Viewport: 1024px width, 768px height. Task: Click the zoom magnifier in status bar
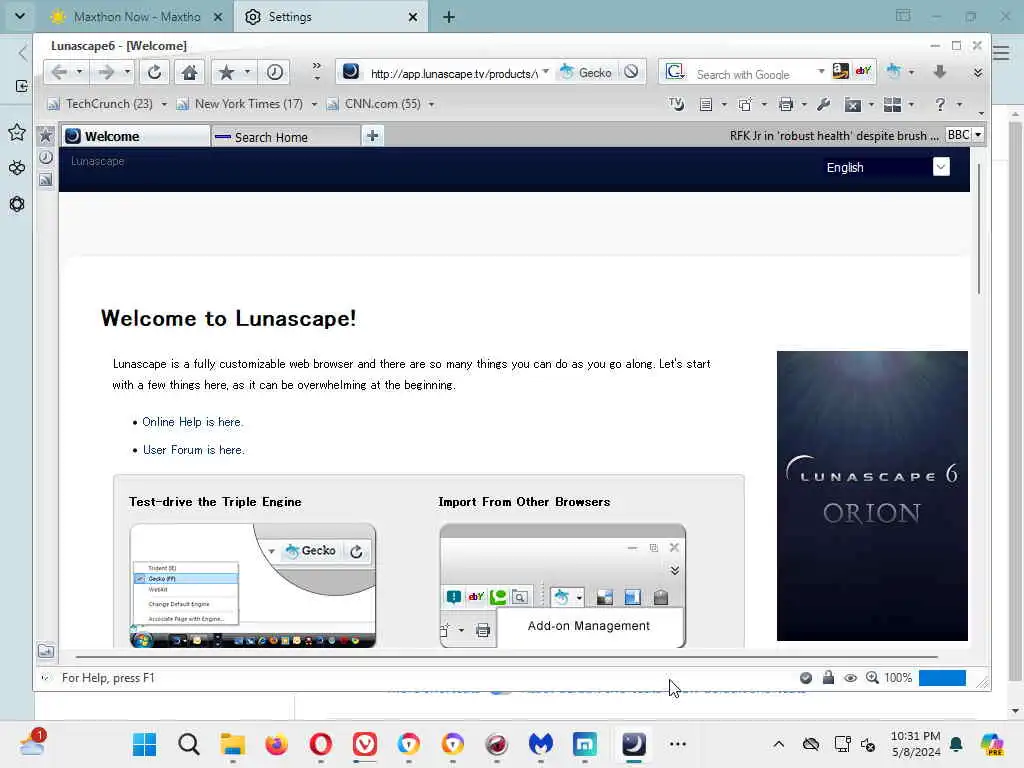[872, 678]
